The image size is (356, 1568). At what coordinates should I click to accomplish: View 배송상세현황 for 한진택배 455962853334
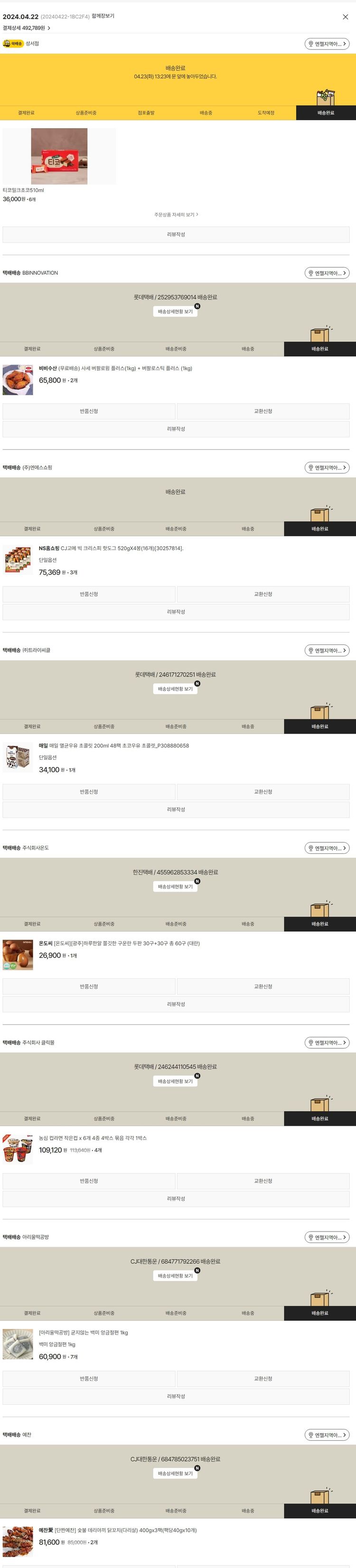click(x=175, y=887)
